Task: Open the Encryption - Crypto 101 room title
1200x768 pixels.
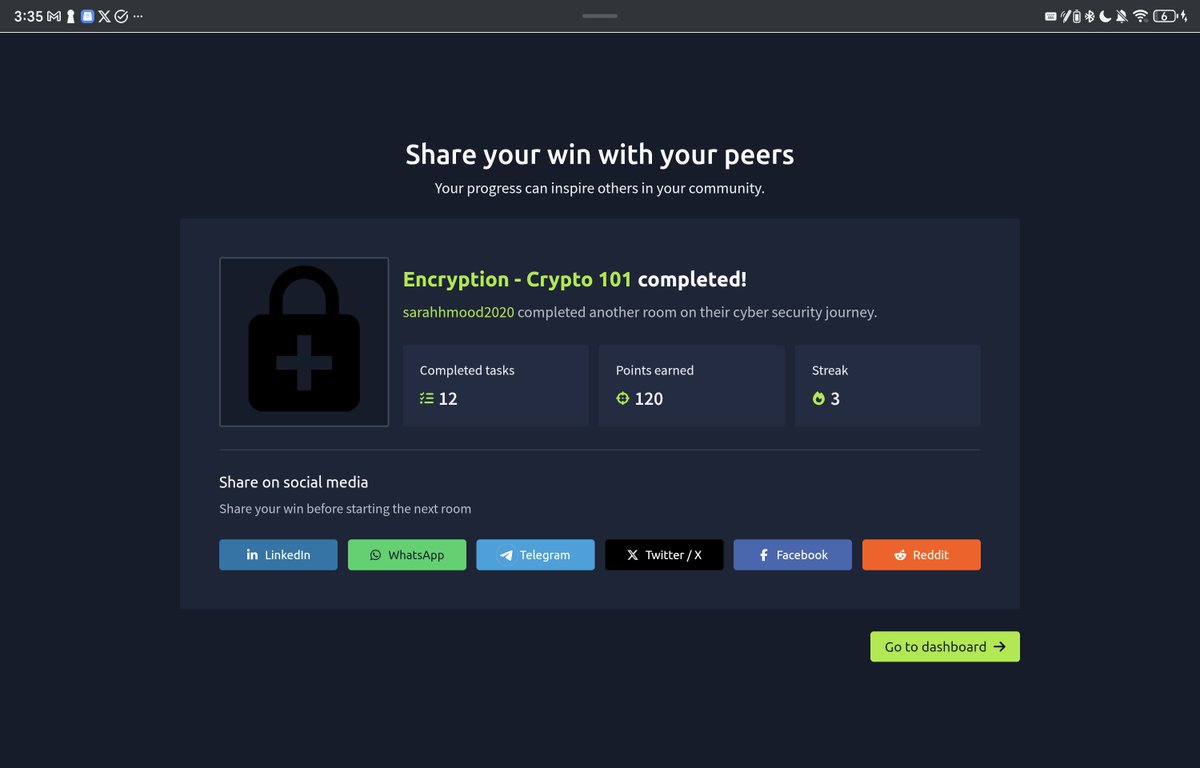Action: point(517,279)
